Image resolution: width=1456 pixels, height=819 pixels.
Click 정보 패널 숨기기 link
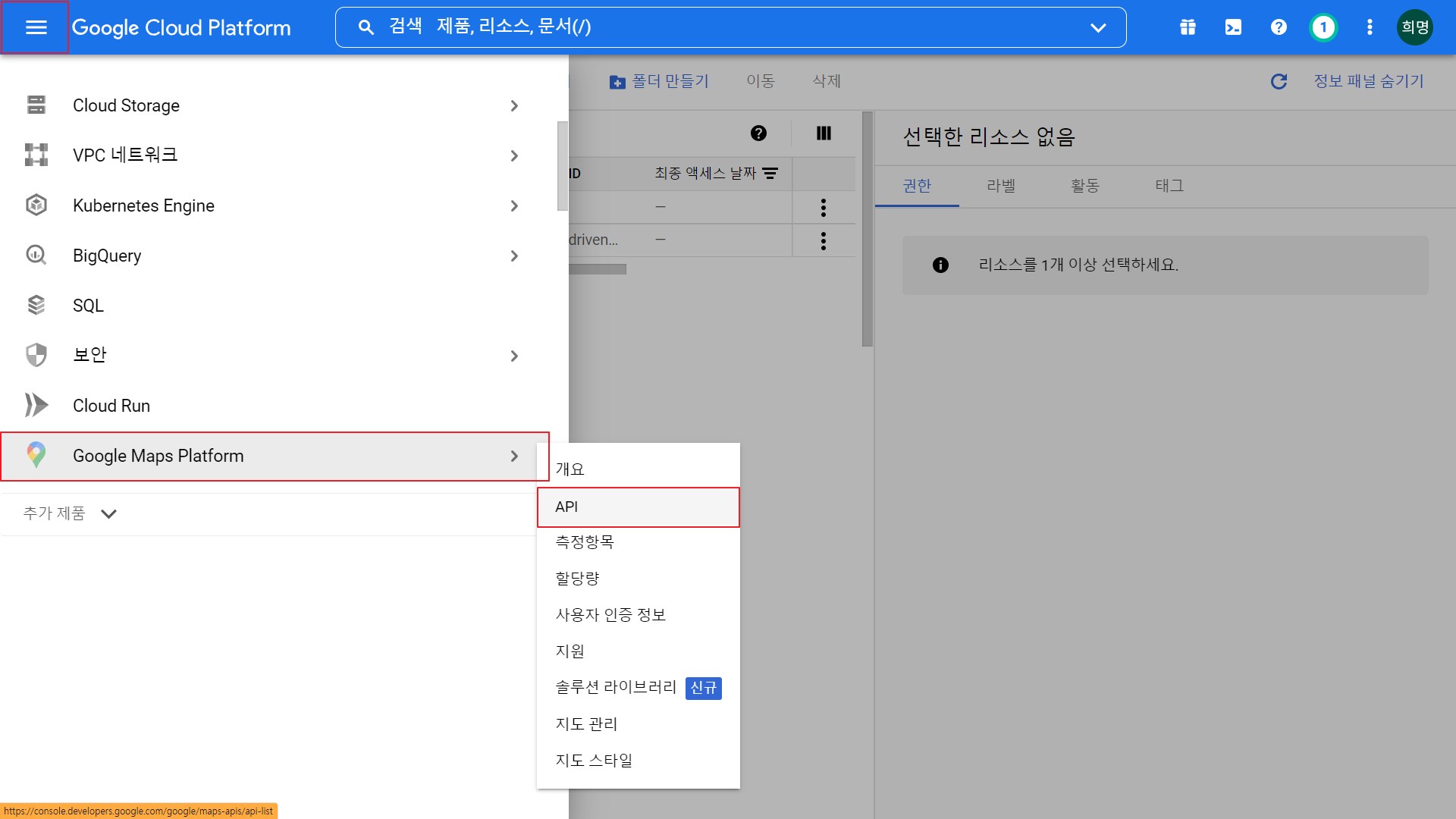(x=1368, y=81)
